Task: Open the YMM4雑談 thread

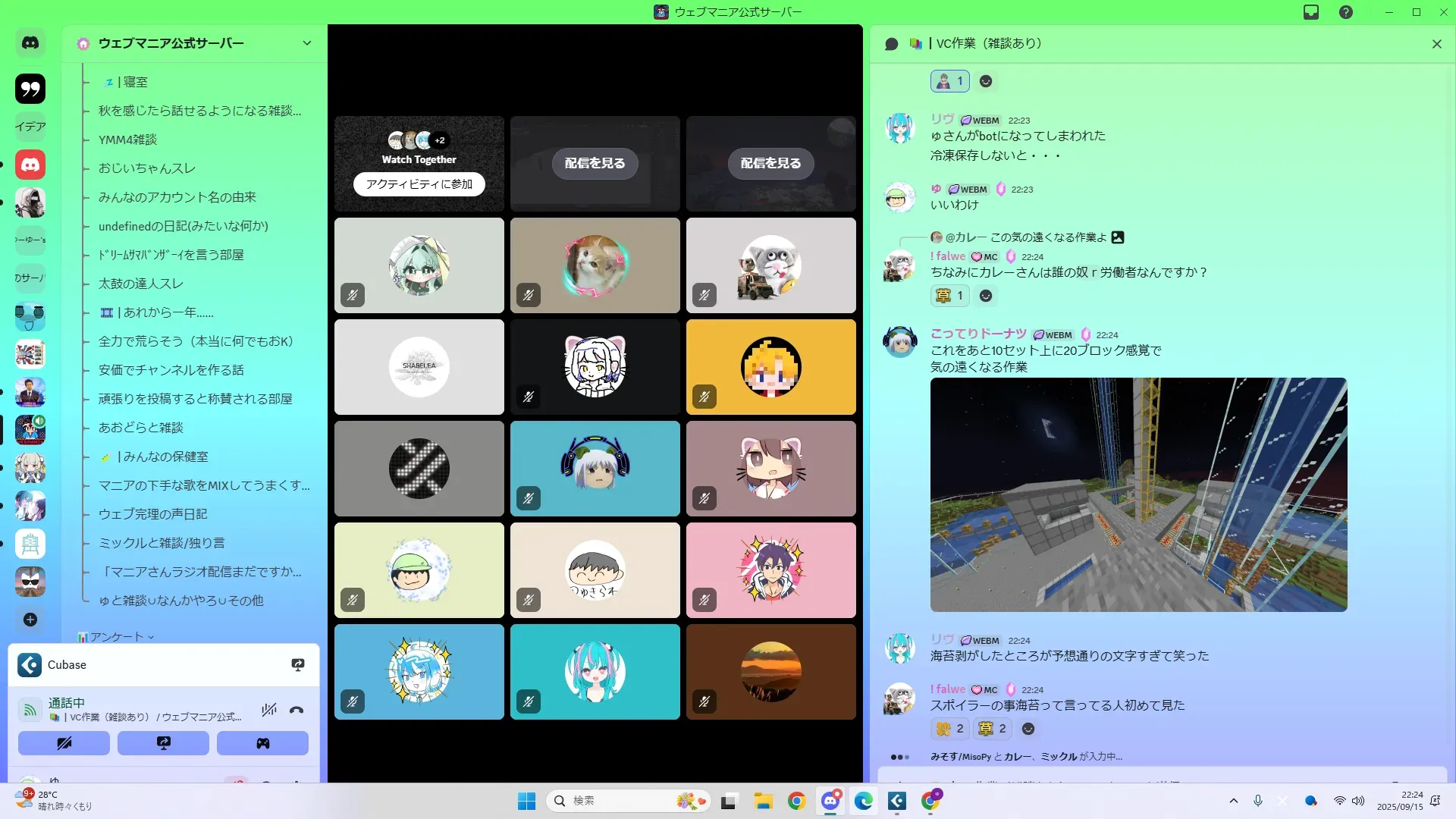Action: coord(127,140)
